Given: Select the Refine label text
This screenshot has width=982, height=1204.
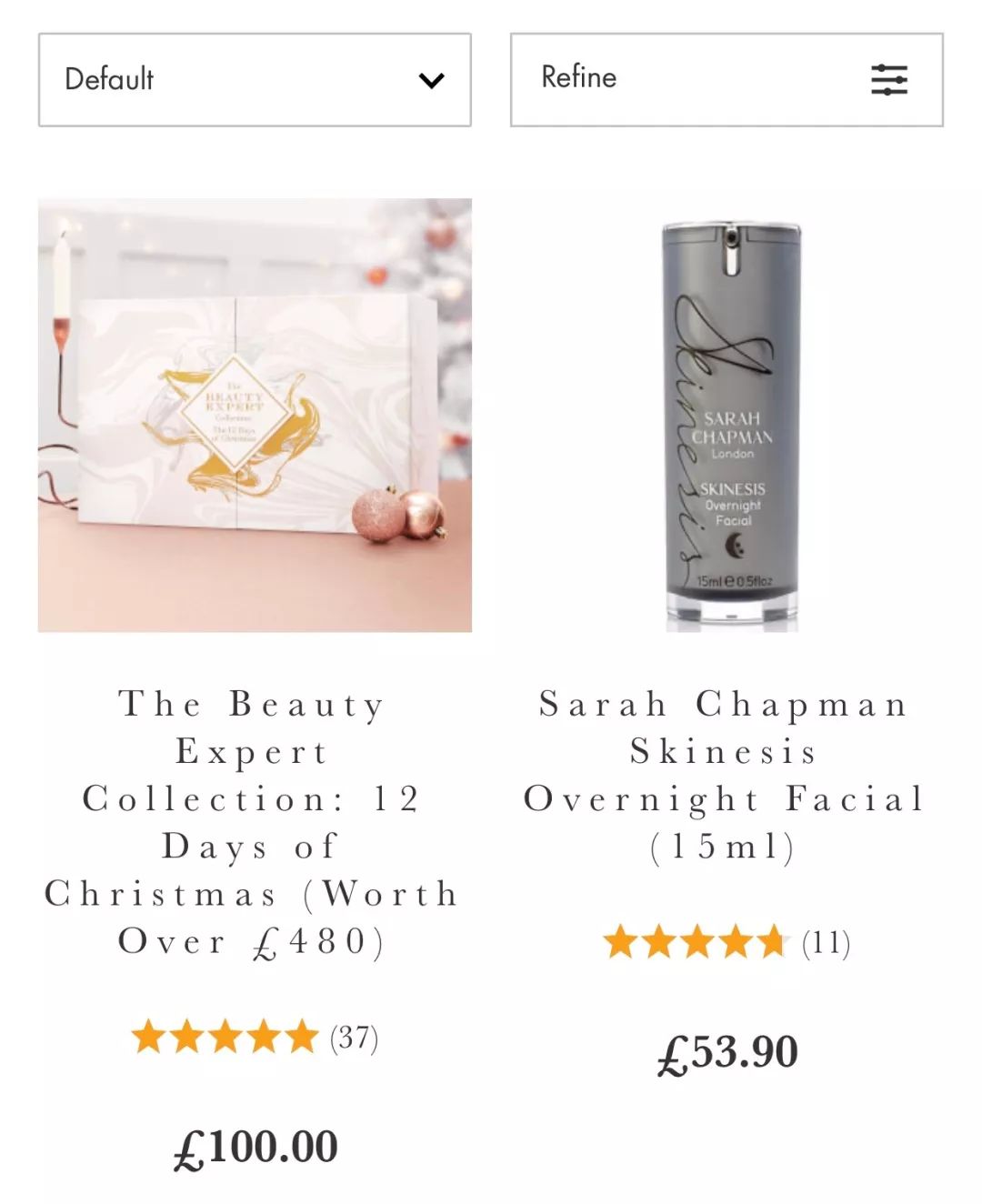Looking at the screenshot, I should (x=579, y=77).
